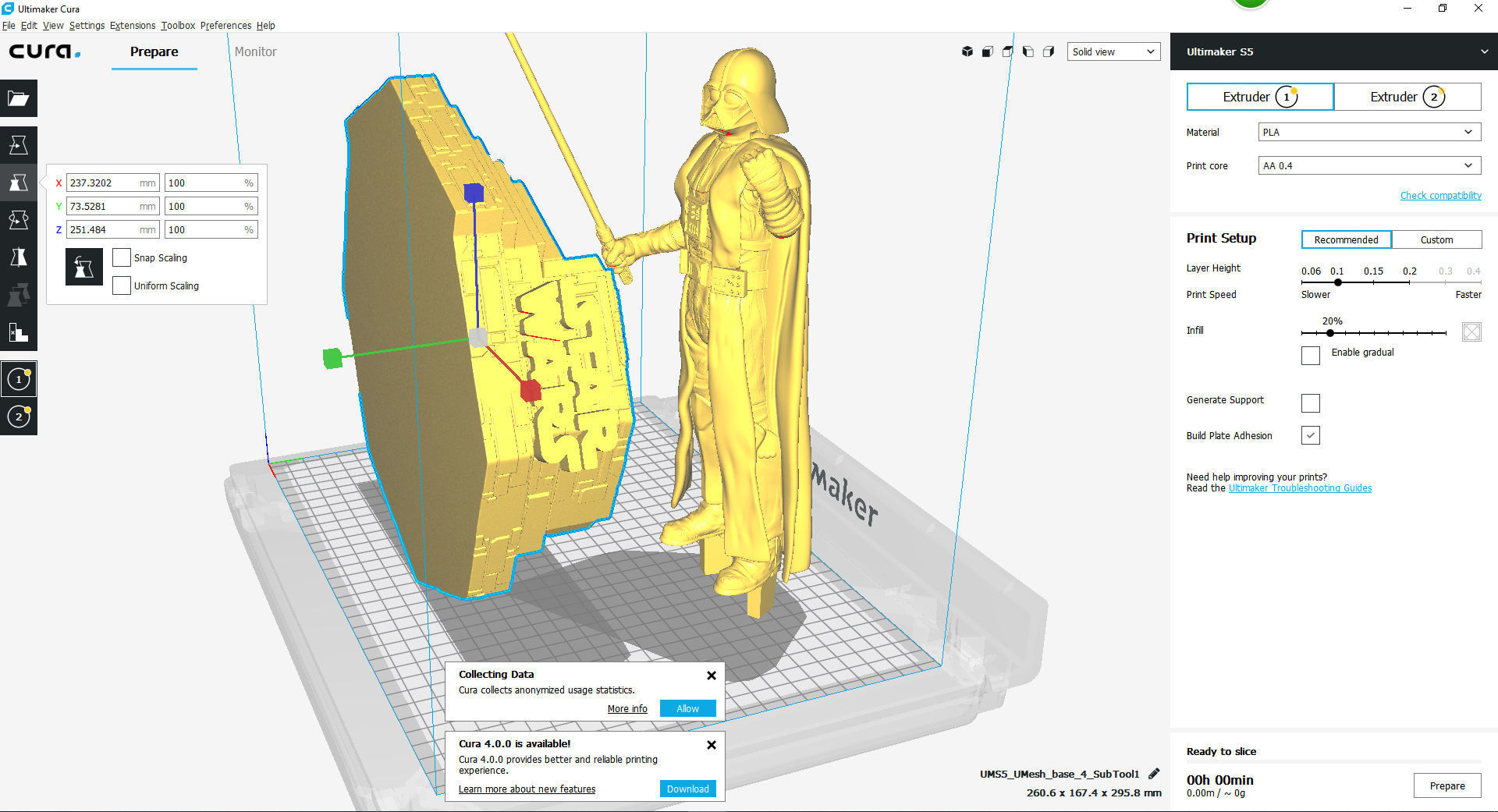Expand the Ultimaker S5 printer selector
The height and width of the screenshot is (812, 1498).
tap(1333, 51)
